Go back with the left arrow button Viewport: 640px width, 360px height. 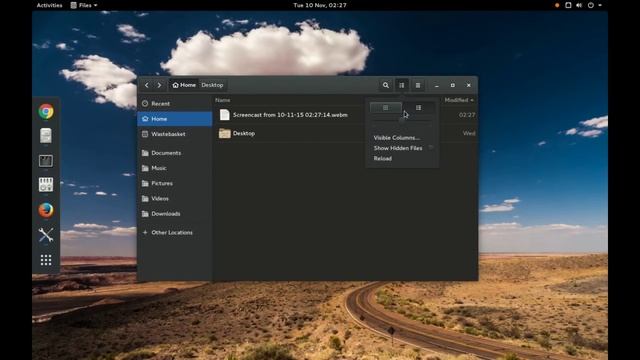click(x=147, y=85)
